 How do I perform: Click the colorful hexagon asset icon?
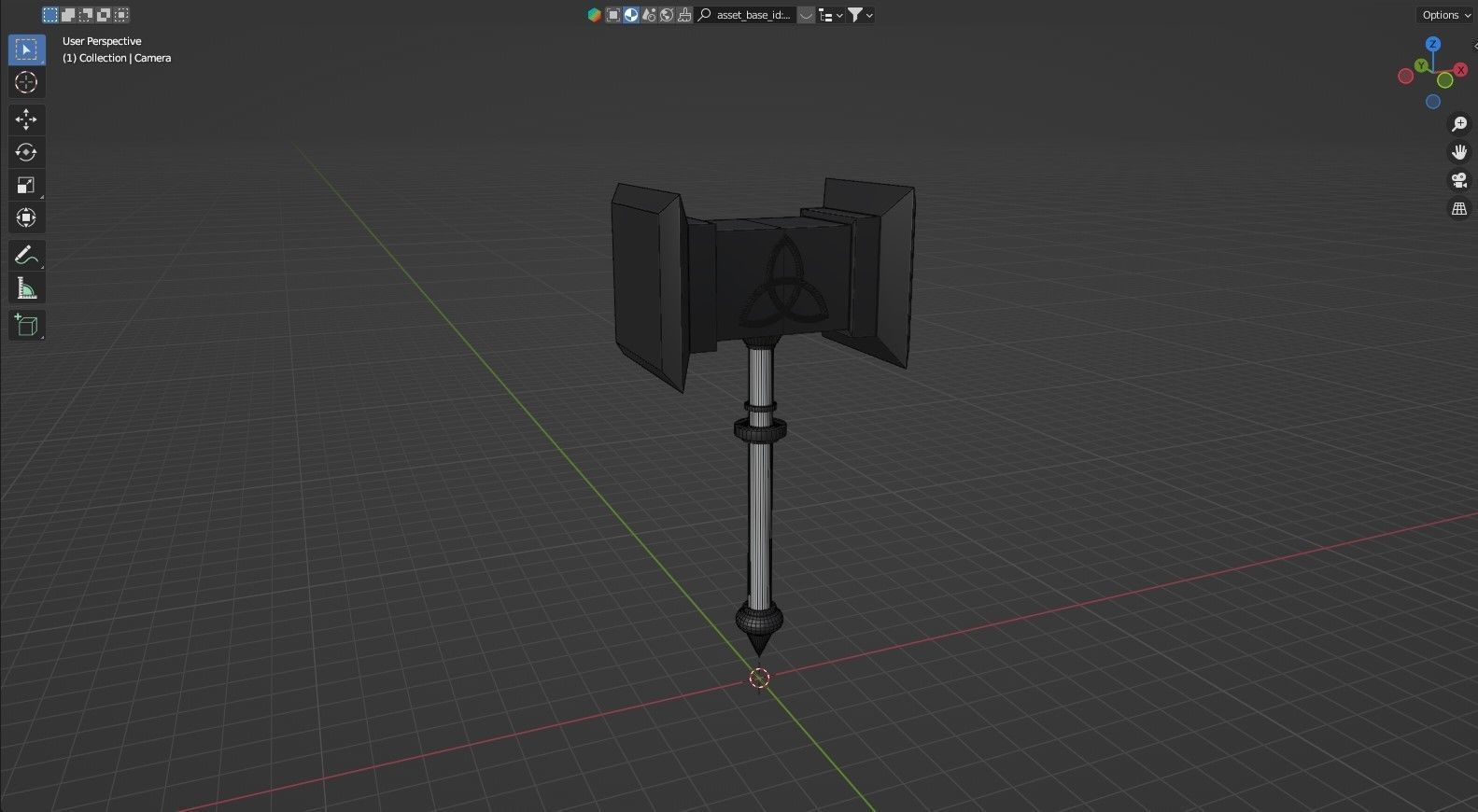tap(595, 15)
